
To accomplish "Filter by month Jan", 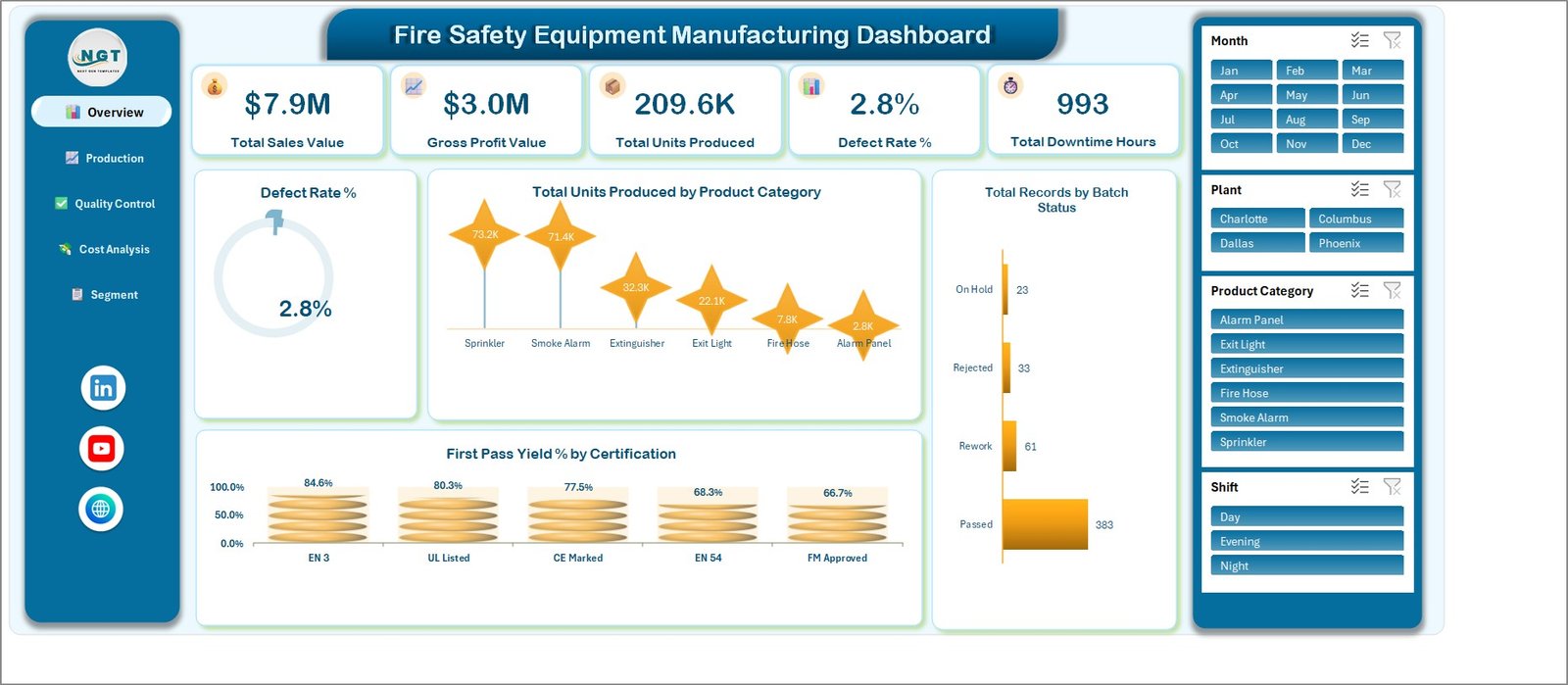I will coord(1242,71).
